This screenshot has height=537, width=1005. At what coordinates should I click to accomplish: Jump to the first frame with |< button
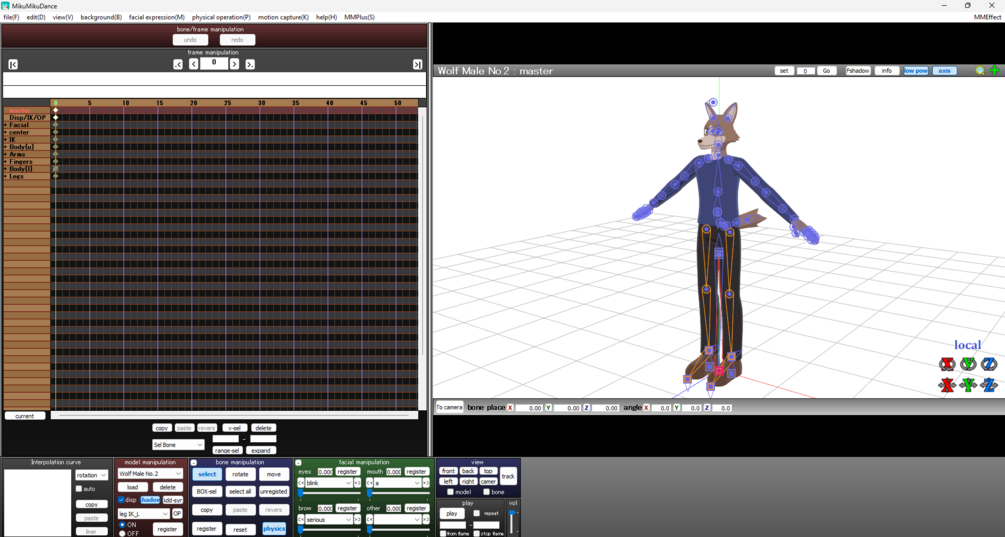pos(13,64)
